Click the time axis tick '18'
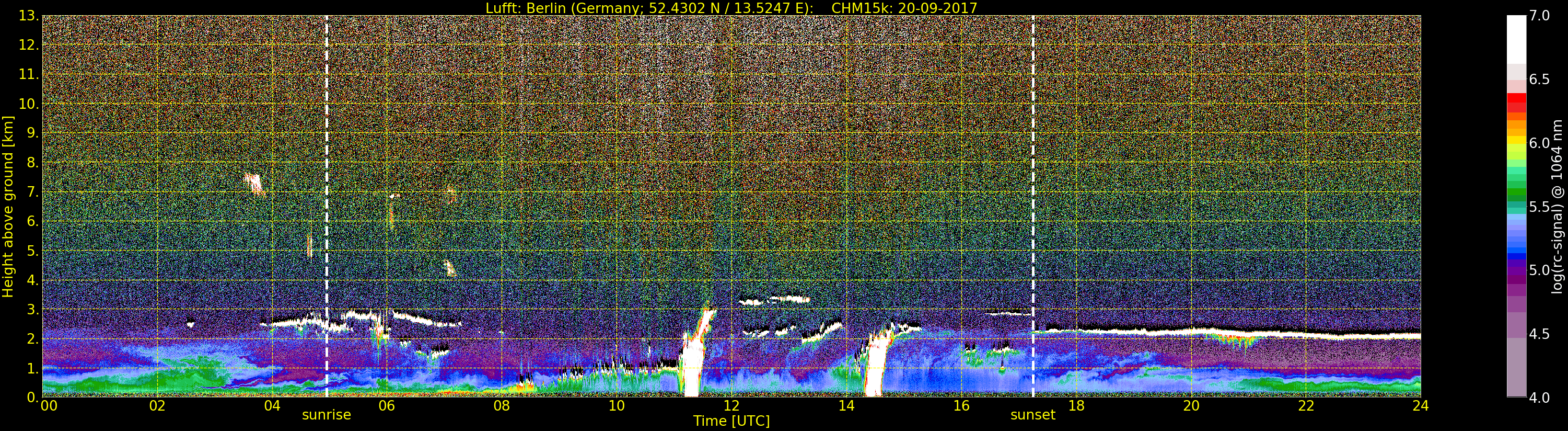This screenshot has height=431, width=1568. click(1076, 405)
